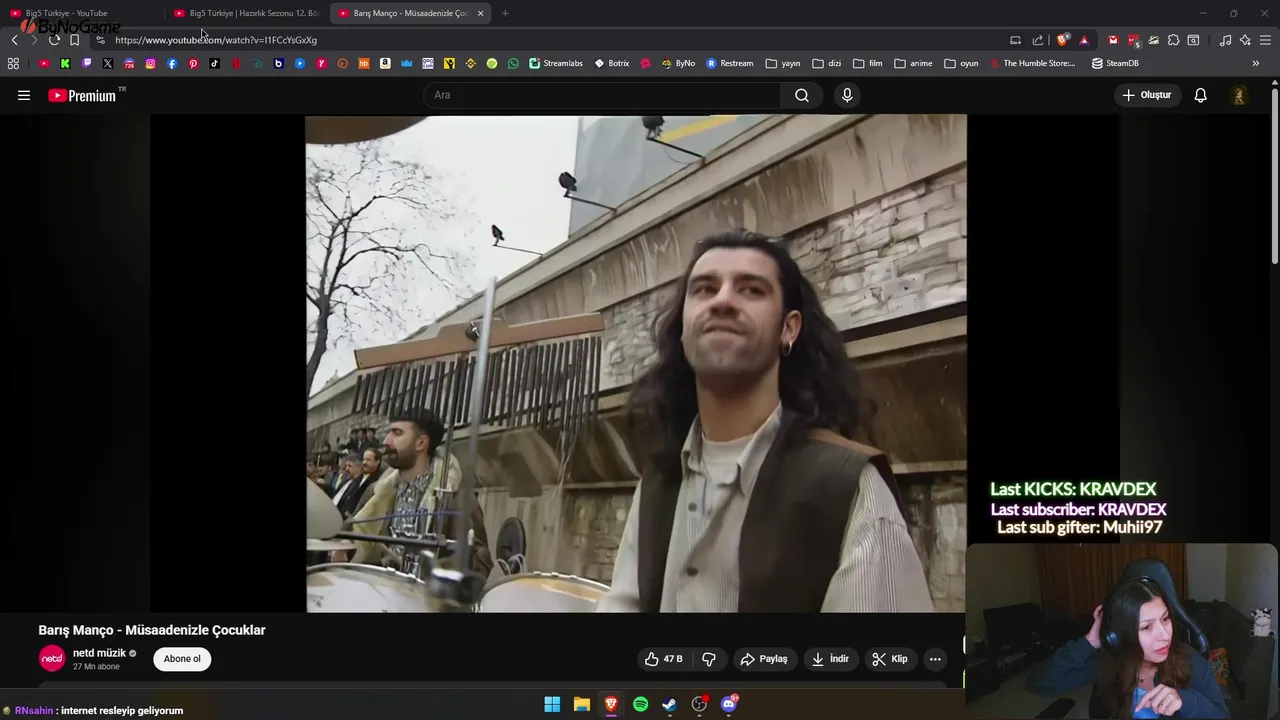
Task: Open the Botrix bookmark
Action: point(612,63)
